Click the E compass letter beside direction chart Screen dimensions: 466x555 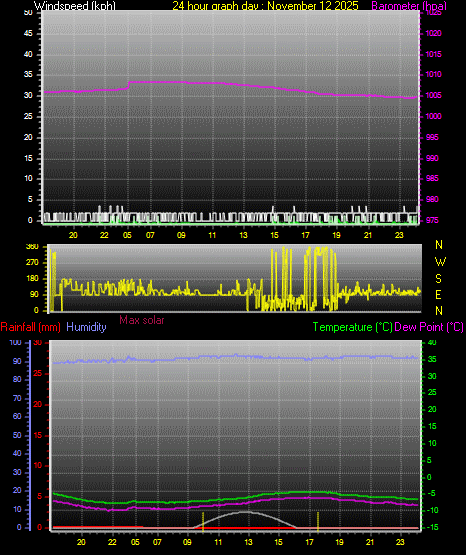438,294
